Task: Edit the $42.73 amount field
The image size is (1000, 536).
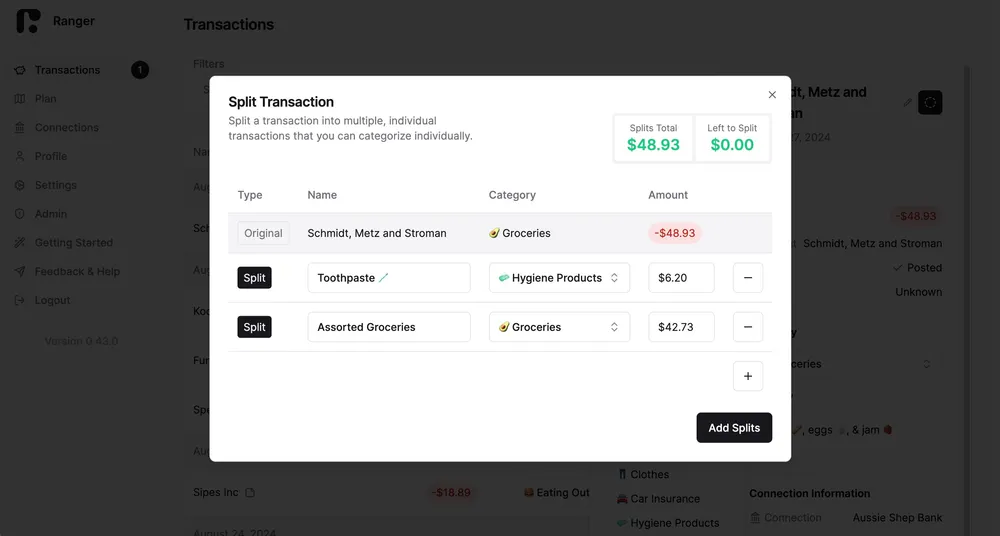Action: [x=681, y=327]
